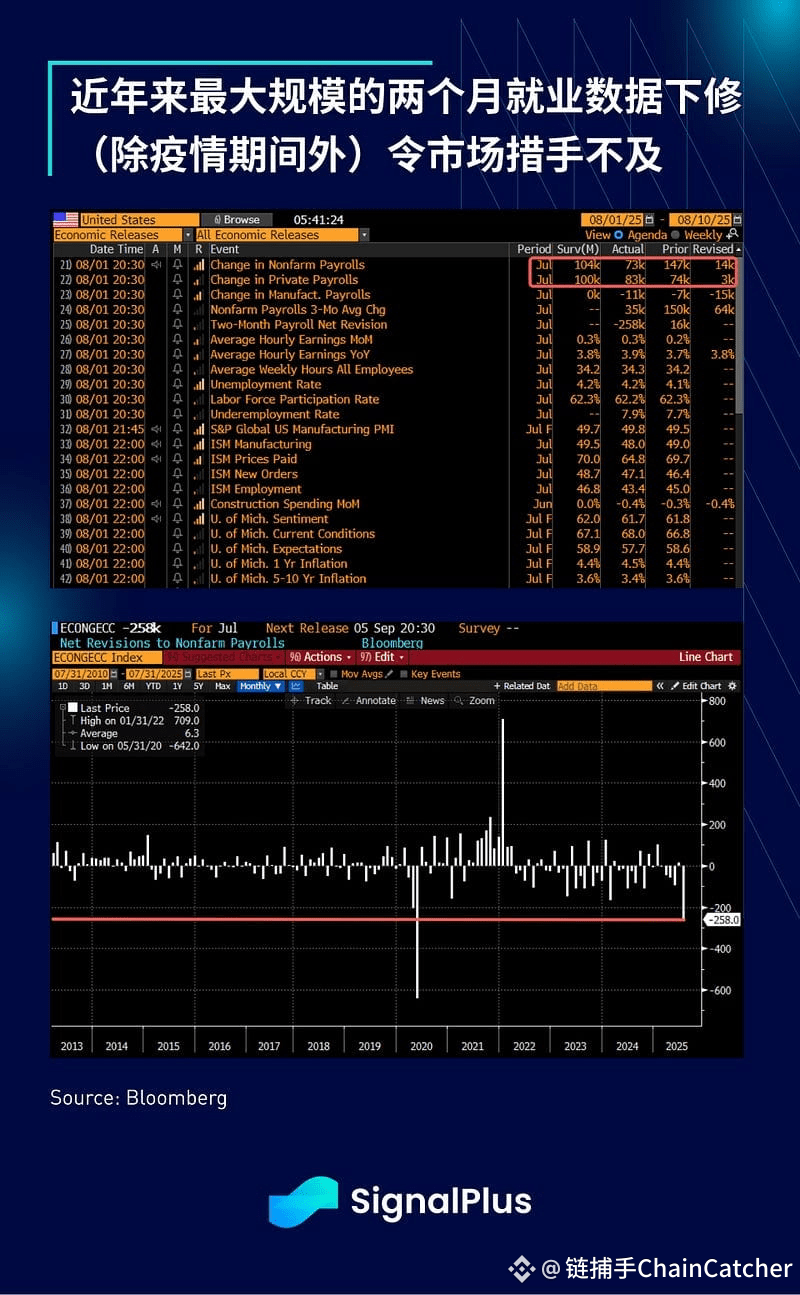
Task: Toggle the Last Price legend checkbox
Action: (71, 708)
